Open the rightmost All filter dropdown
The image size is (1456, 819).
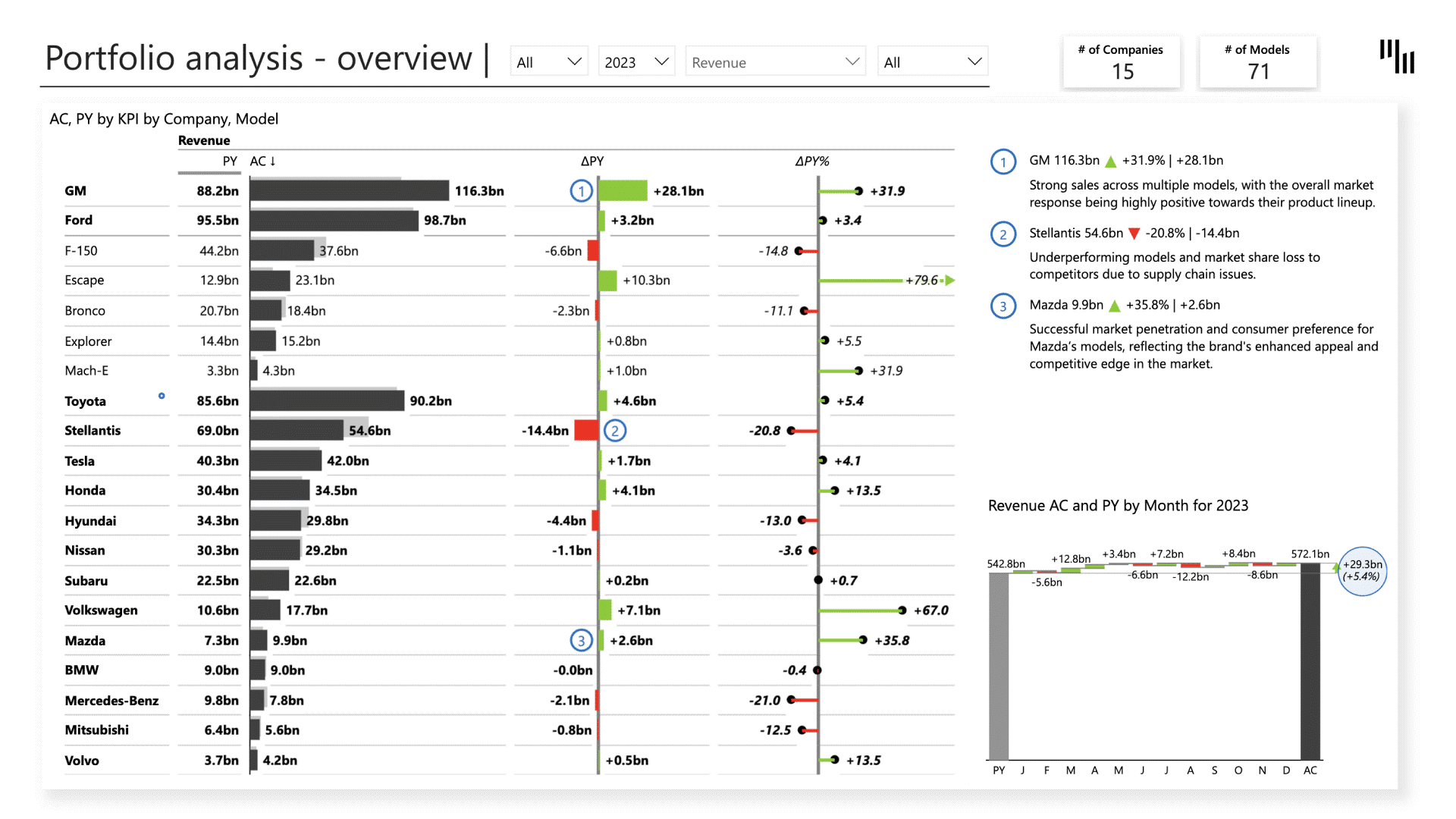(x=932, y=62)
